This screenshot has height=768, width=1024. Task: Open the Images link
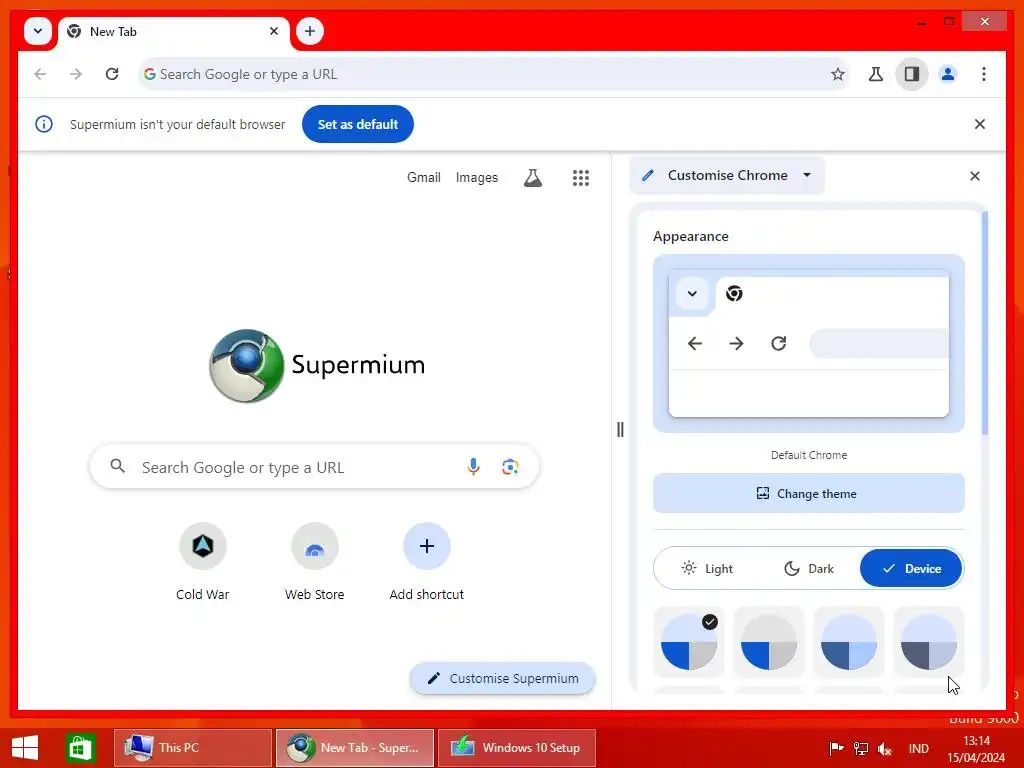point(477,178)
